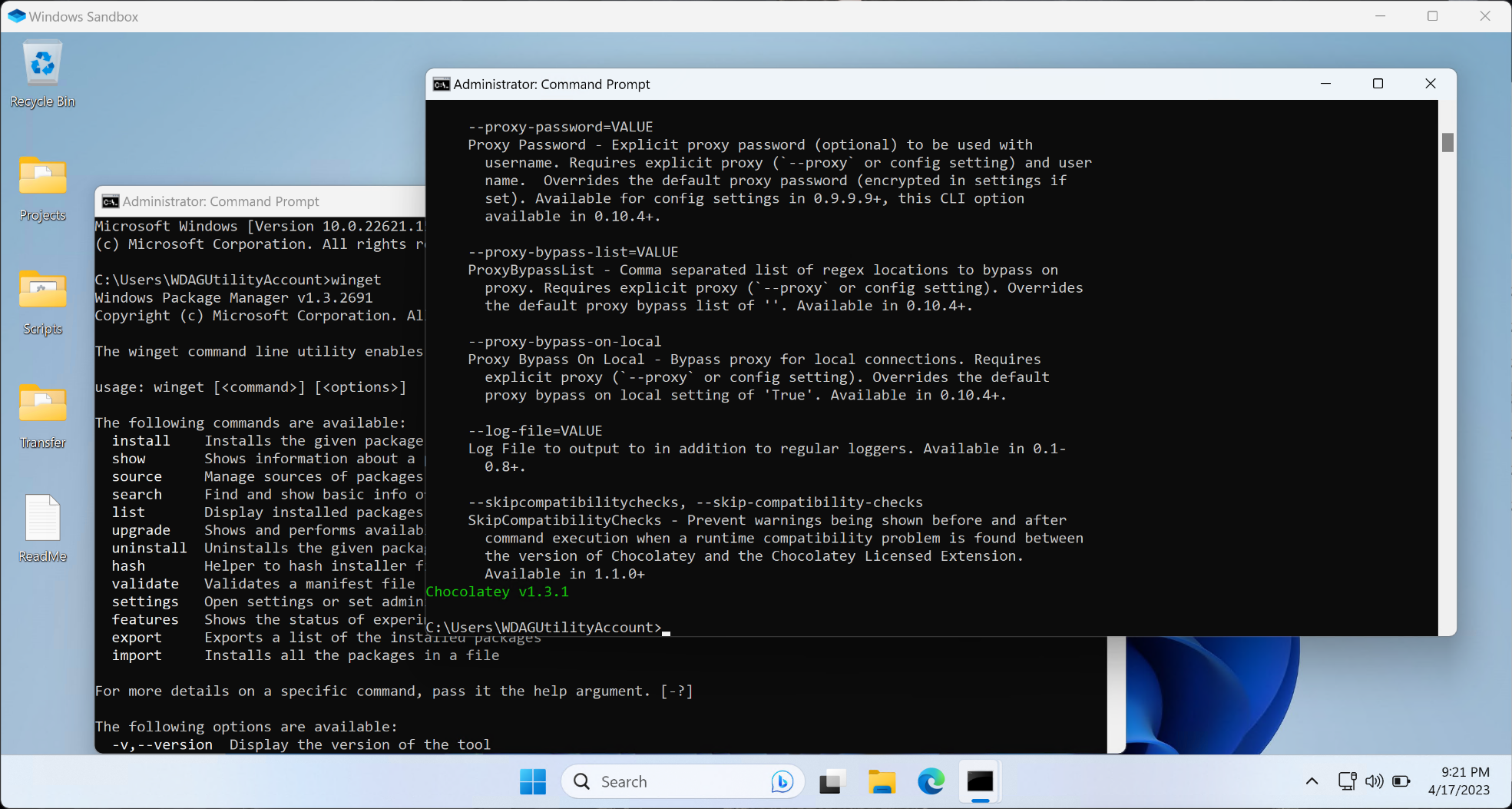
Task: Click 'features' command in background window
Action: 145,620
